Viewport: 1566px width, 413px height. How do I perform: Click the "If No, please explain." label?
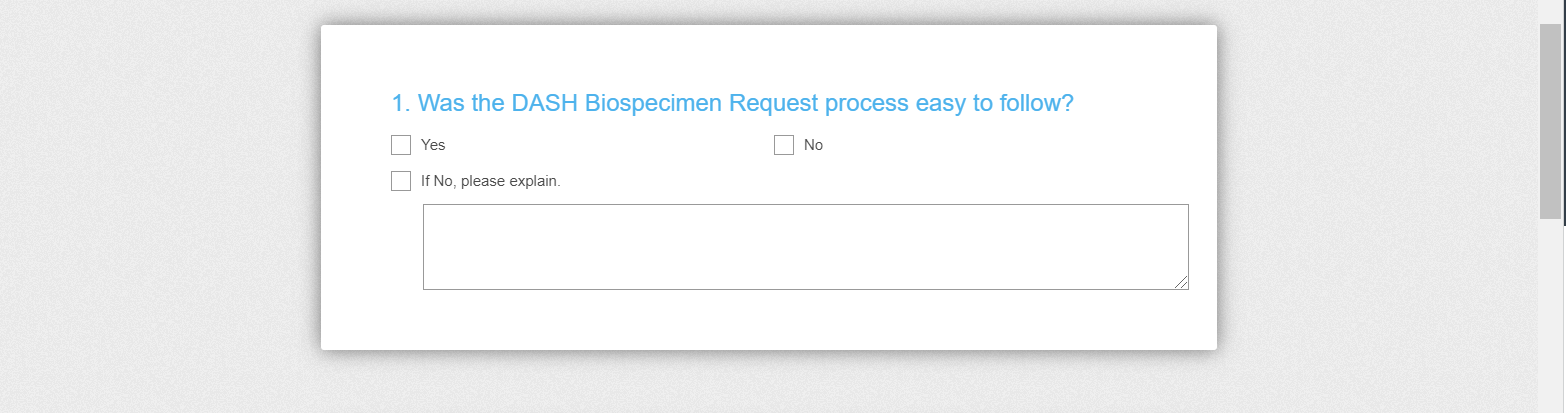coord(491,181)
